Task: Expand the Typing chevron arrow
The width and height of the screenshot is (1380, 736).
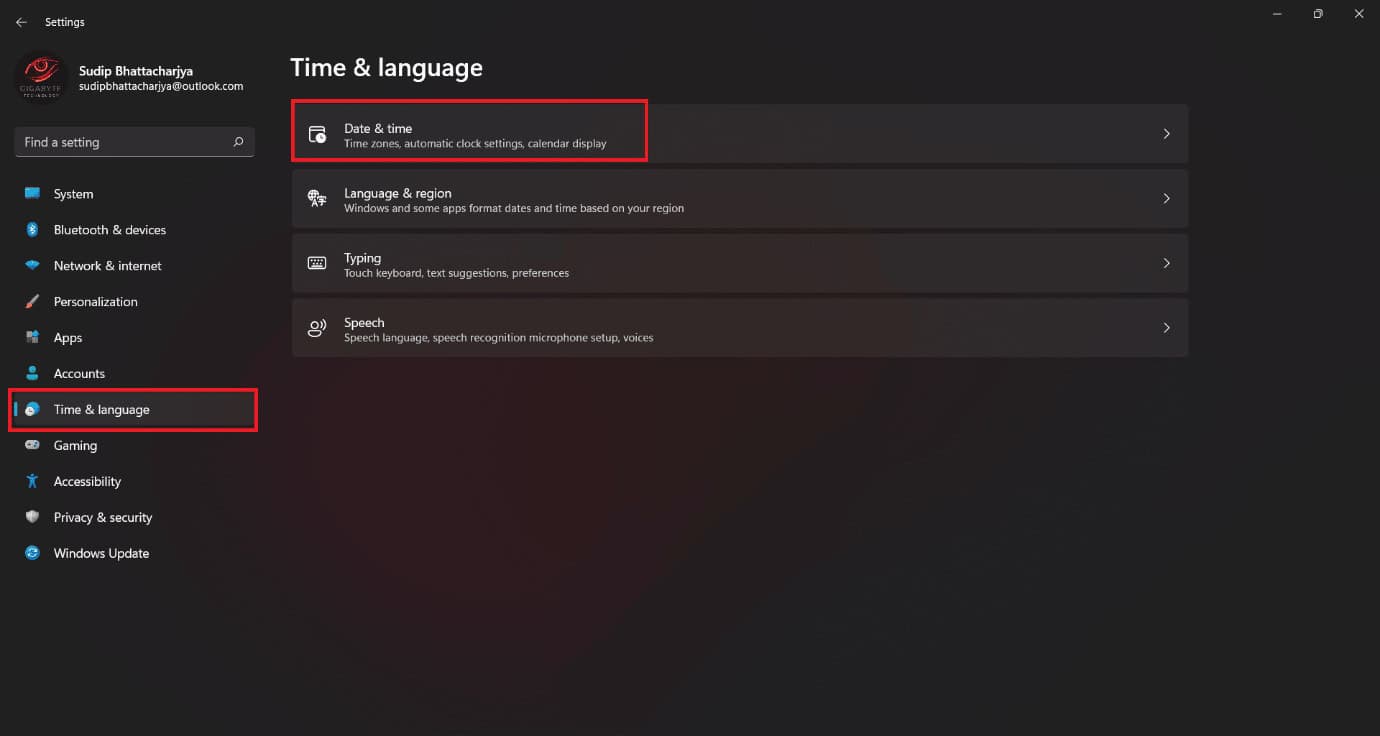Action: pos(1166,263)
